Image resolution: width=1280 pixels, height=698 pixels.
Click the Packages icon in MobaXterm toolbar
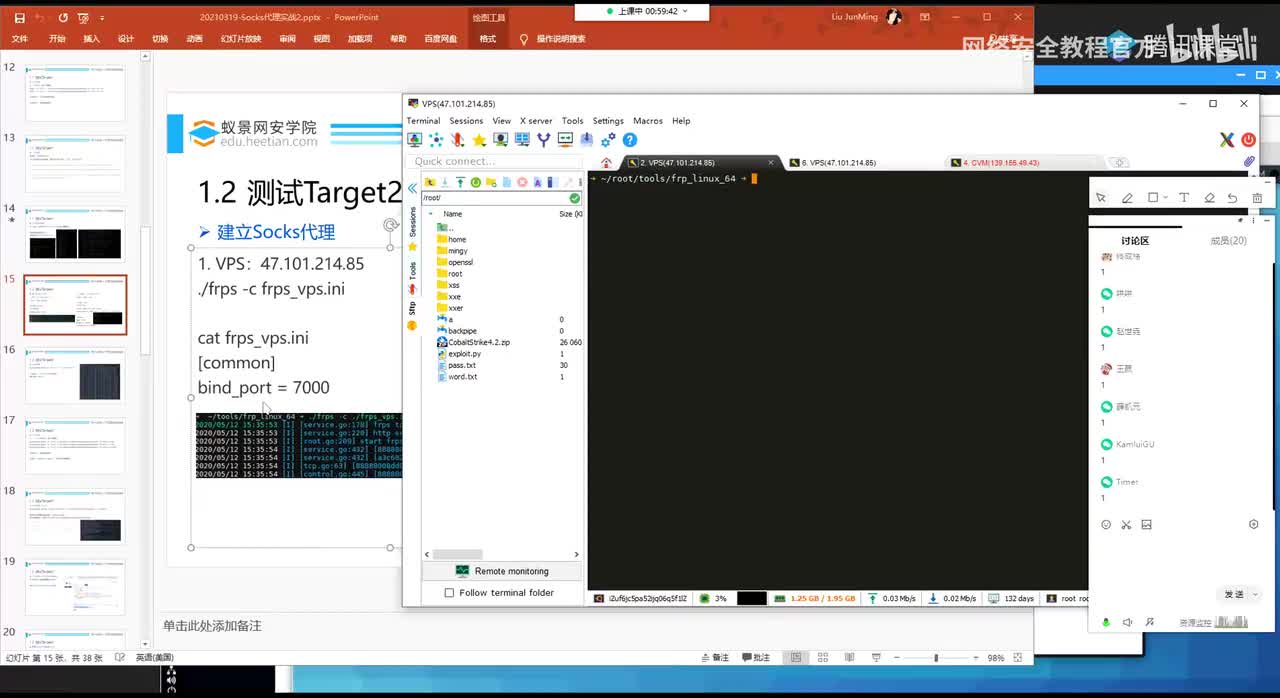click(586, 140)
